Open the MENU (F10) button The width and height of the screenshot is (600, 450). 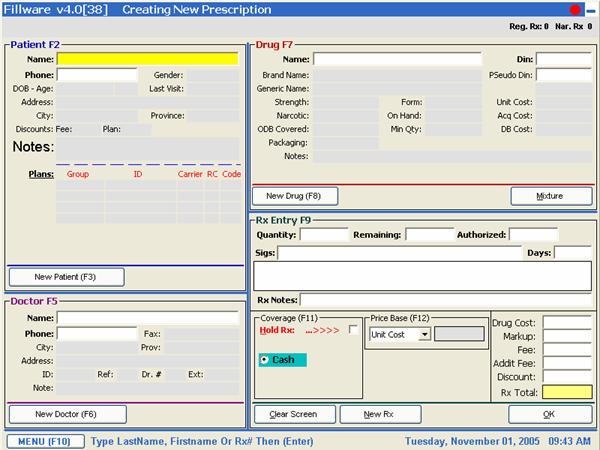[45, 441]
